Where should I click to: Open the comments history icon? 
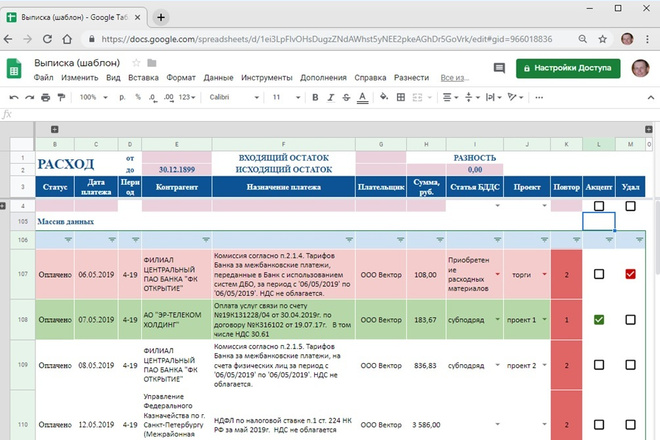tap(499, 68)
